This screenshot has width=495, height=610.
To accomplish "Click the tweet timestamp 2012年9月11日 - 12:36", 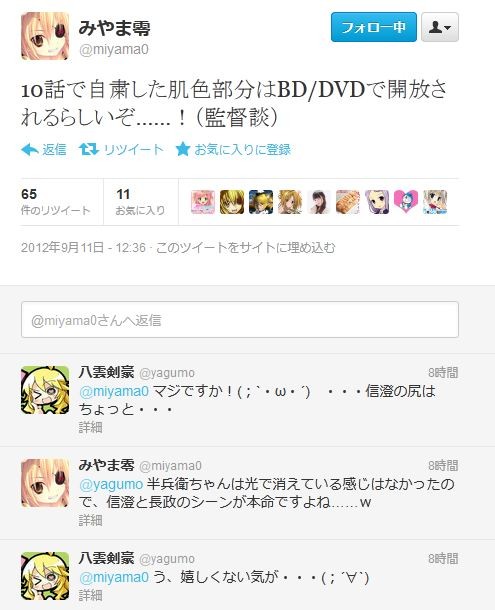I will tap(83, 247).
